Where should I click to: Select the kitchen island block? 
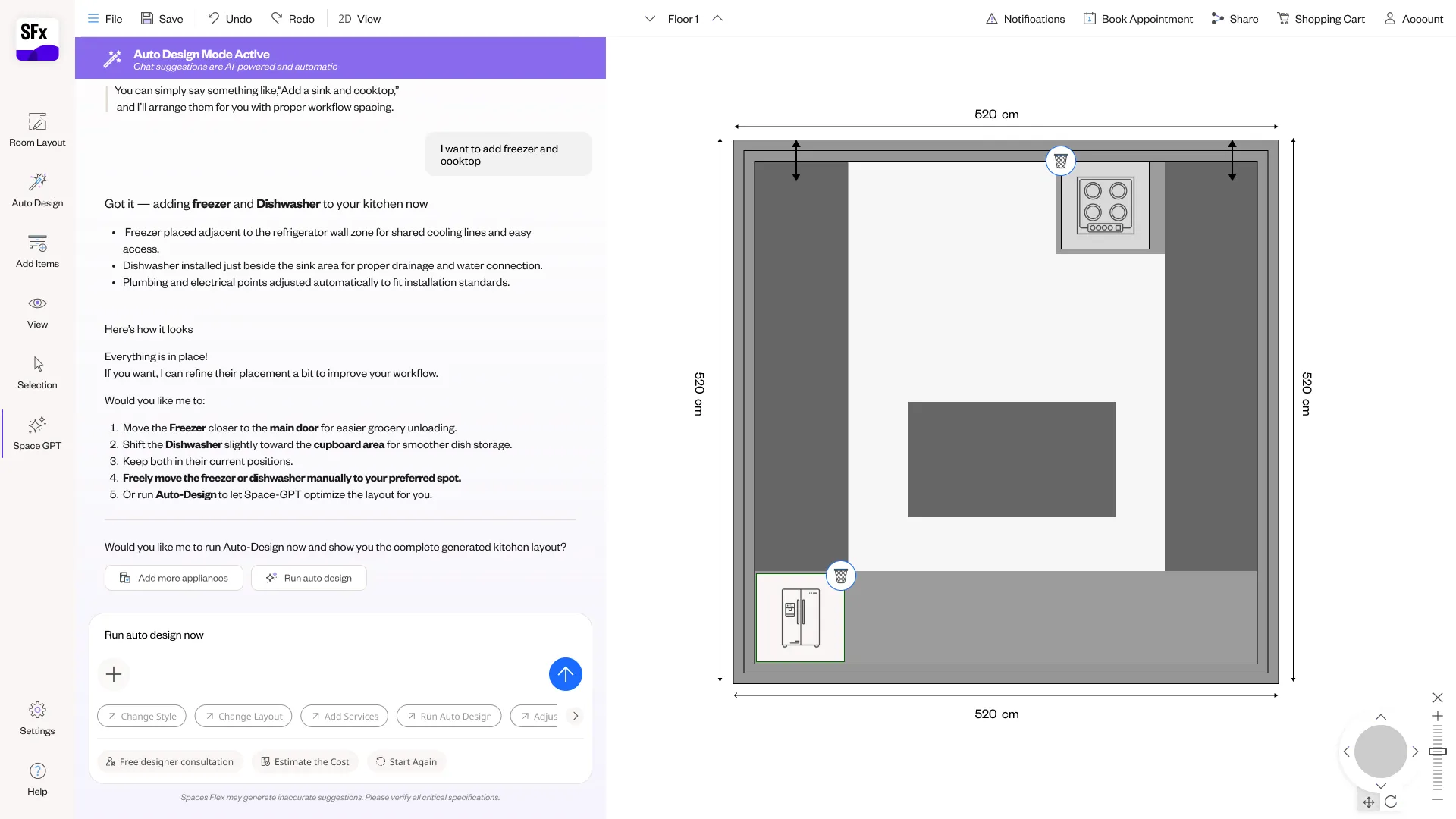1011,460
